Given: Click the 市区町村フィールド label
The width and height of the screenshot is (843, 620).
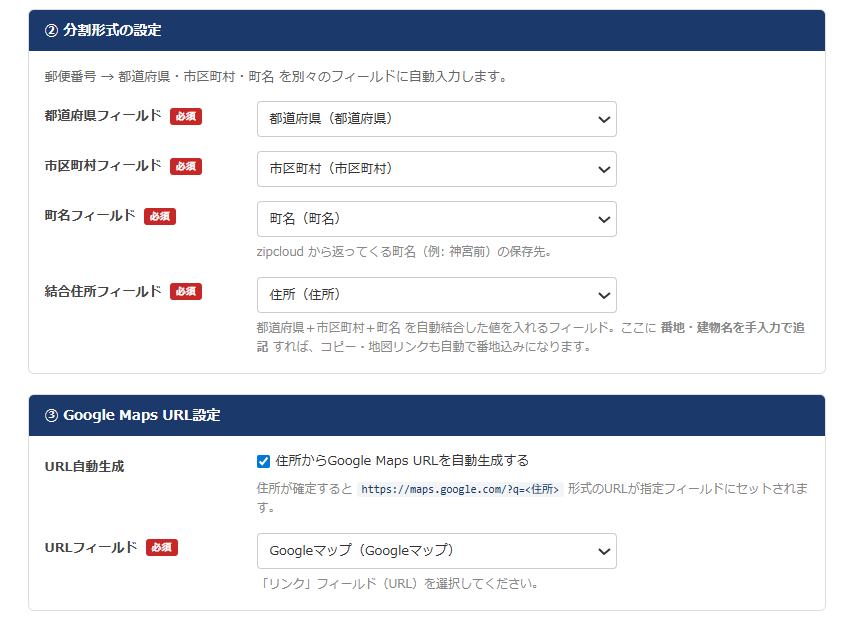Looking at the screenshot, I should pyautogui.click(x=103, y=166).
